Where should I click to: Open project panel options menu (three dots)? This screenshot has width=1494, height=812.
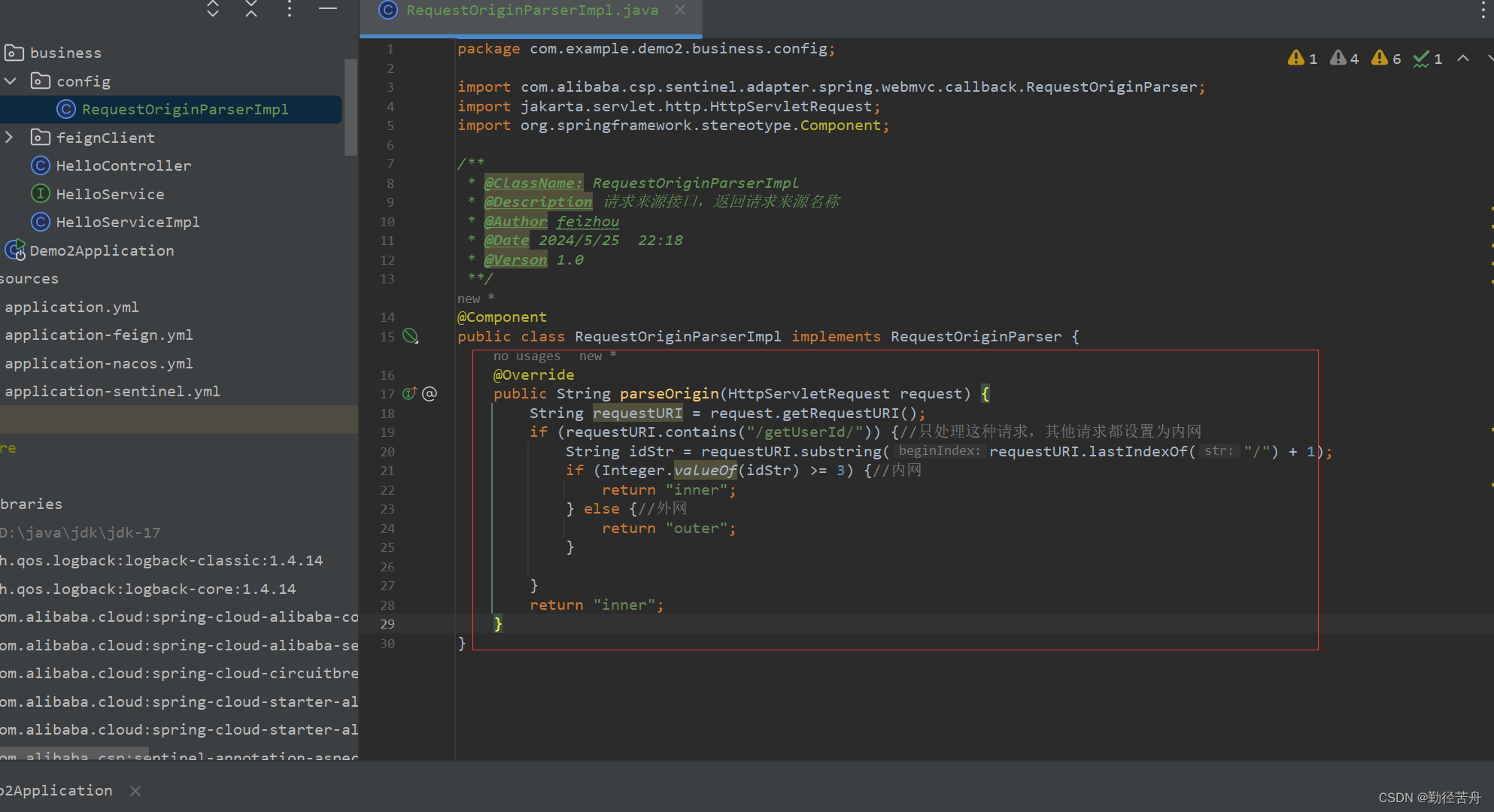pyautogui.click(x=289, y=8)
